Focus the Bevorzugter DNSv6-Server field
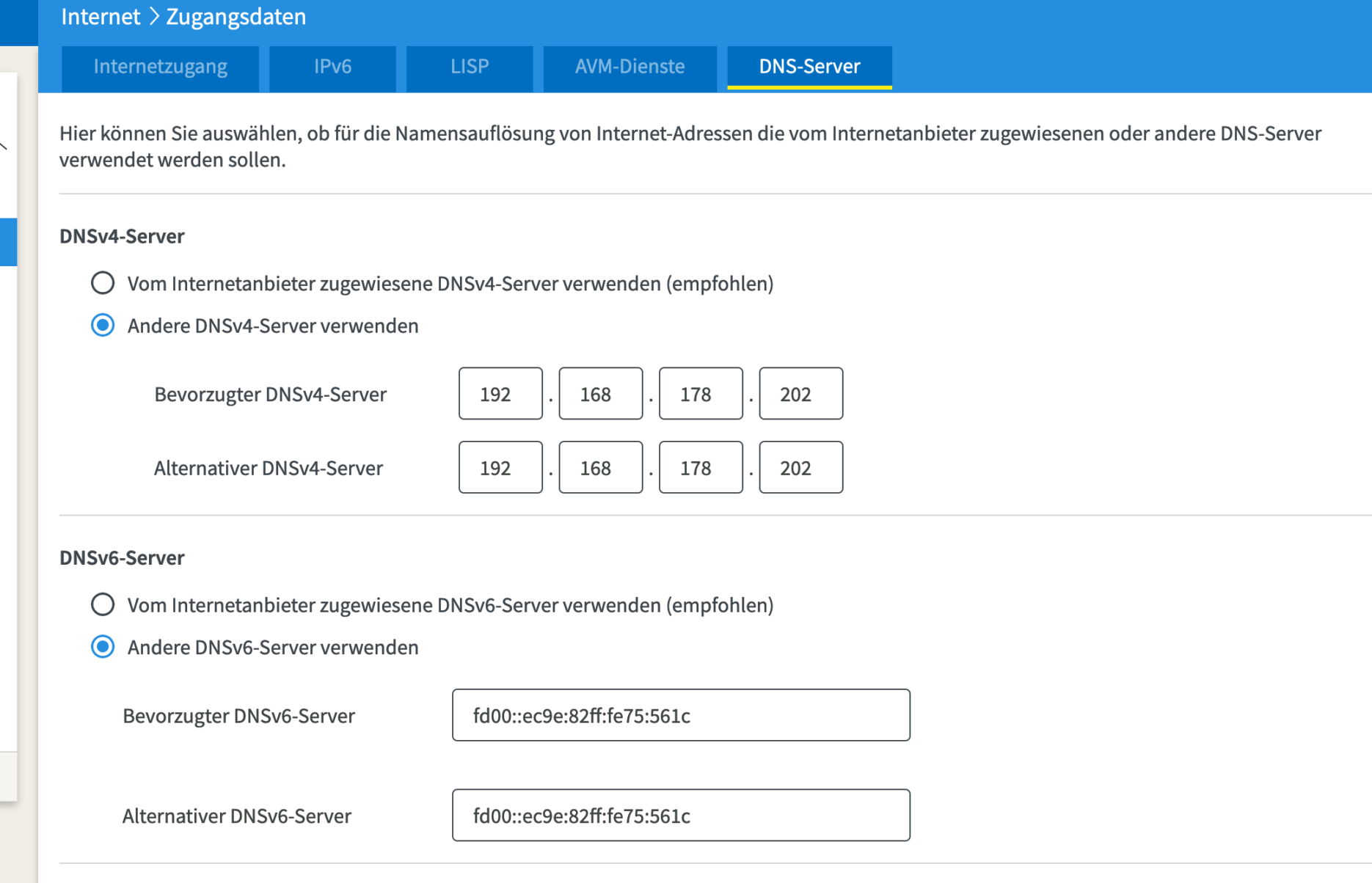Screen dimensions: 1372x883 (681, 715)
